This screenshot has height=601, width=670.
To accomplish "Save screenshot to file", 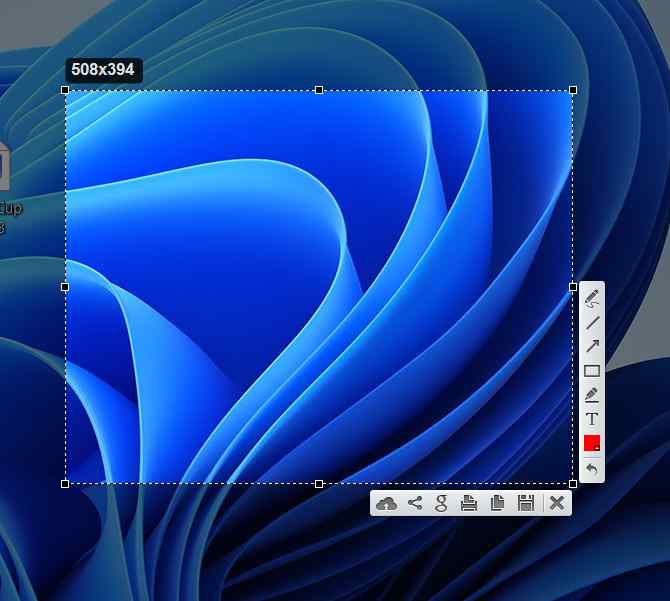I will tap(526, 503).
